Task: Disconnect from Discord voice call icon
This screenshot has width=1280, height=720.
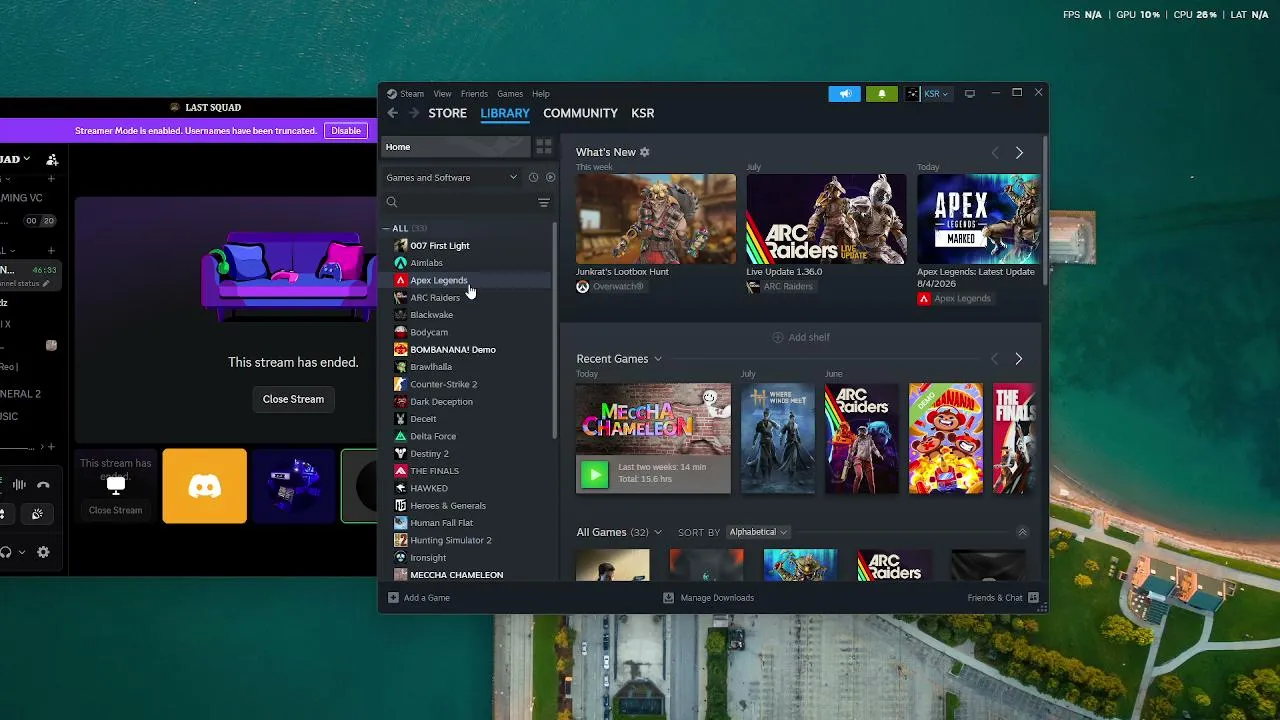Action: 43,485
